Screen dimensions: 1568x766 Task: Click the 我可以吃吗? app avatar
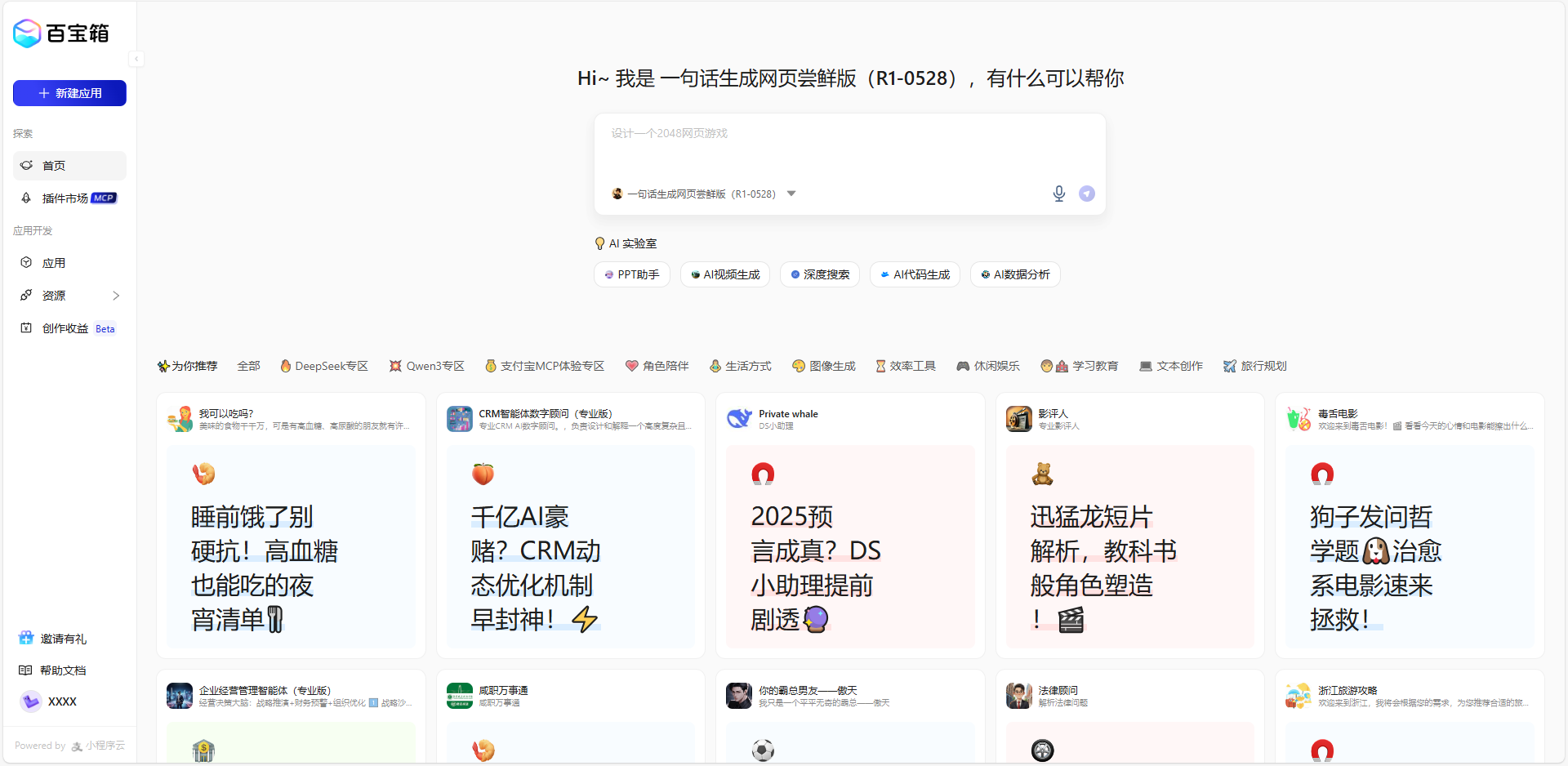[x=180, y=419]
